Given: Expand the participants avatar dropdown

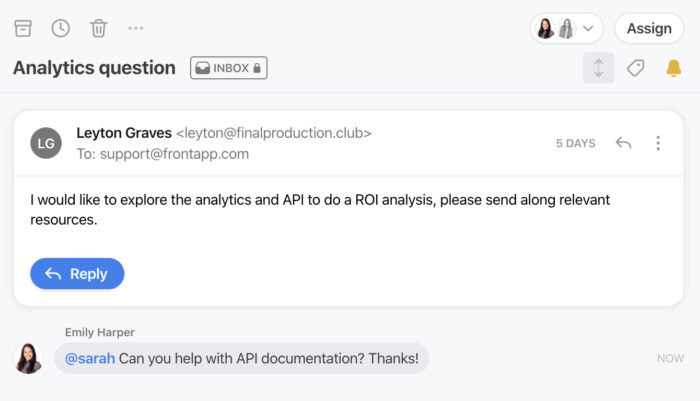Looking at the screenshot, I should [x=567, y=29].
